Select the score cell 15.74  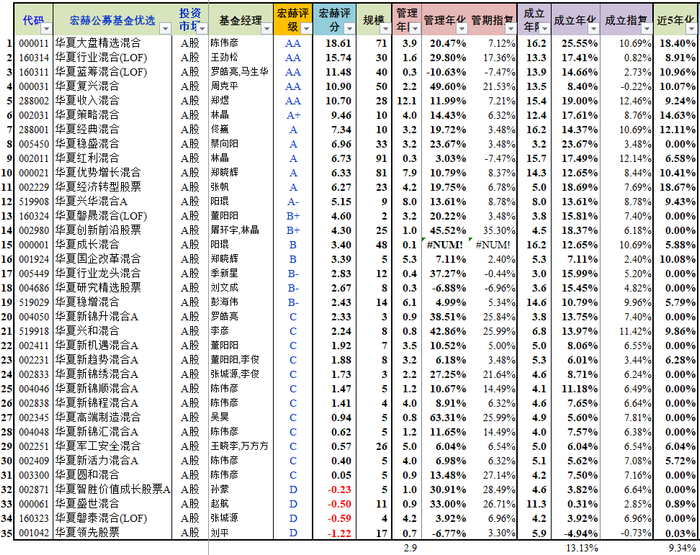[x=334, y=58]
